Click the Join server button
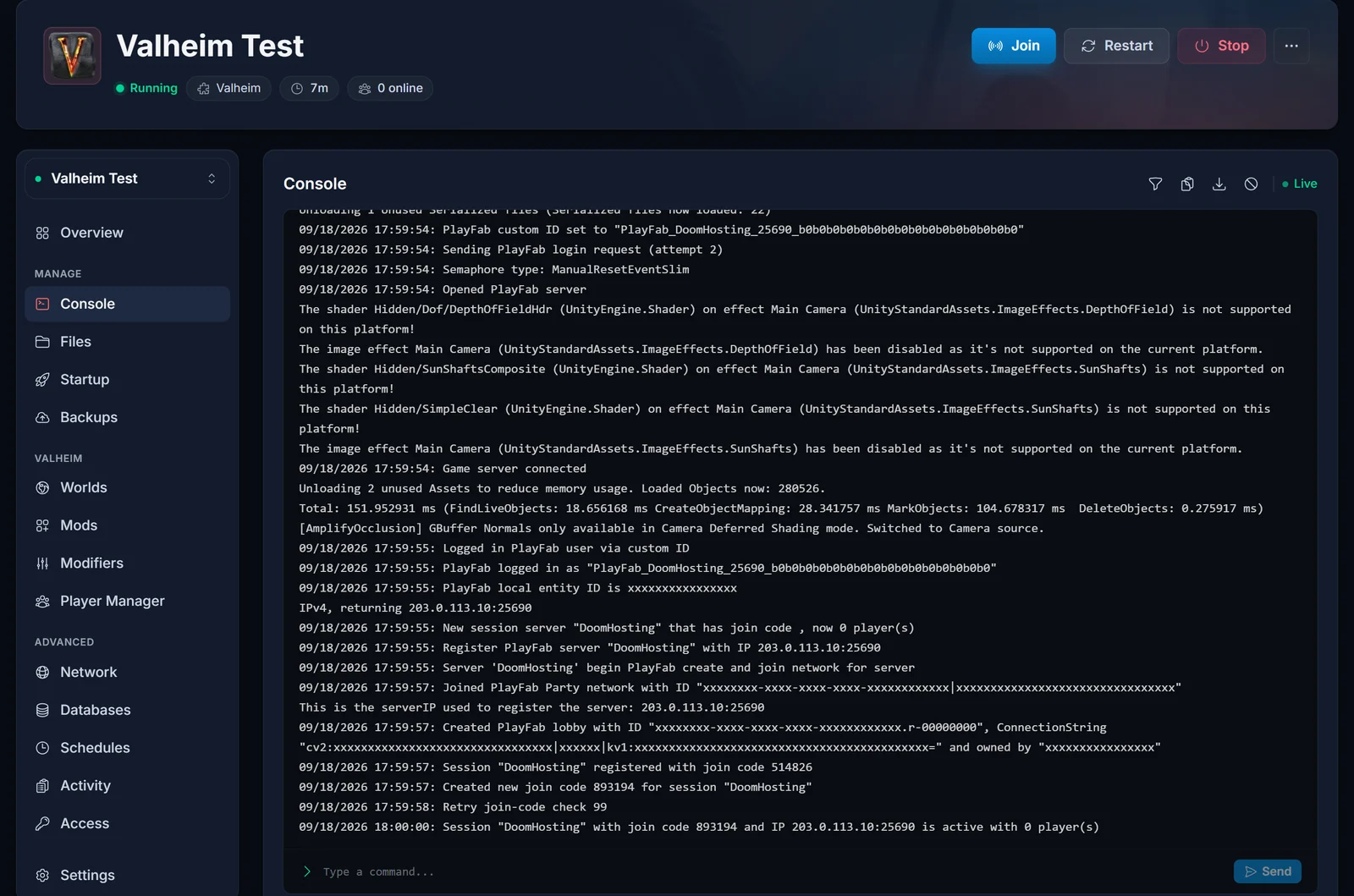Viewport: 1354px width, 896px height. 1013,46
